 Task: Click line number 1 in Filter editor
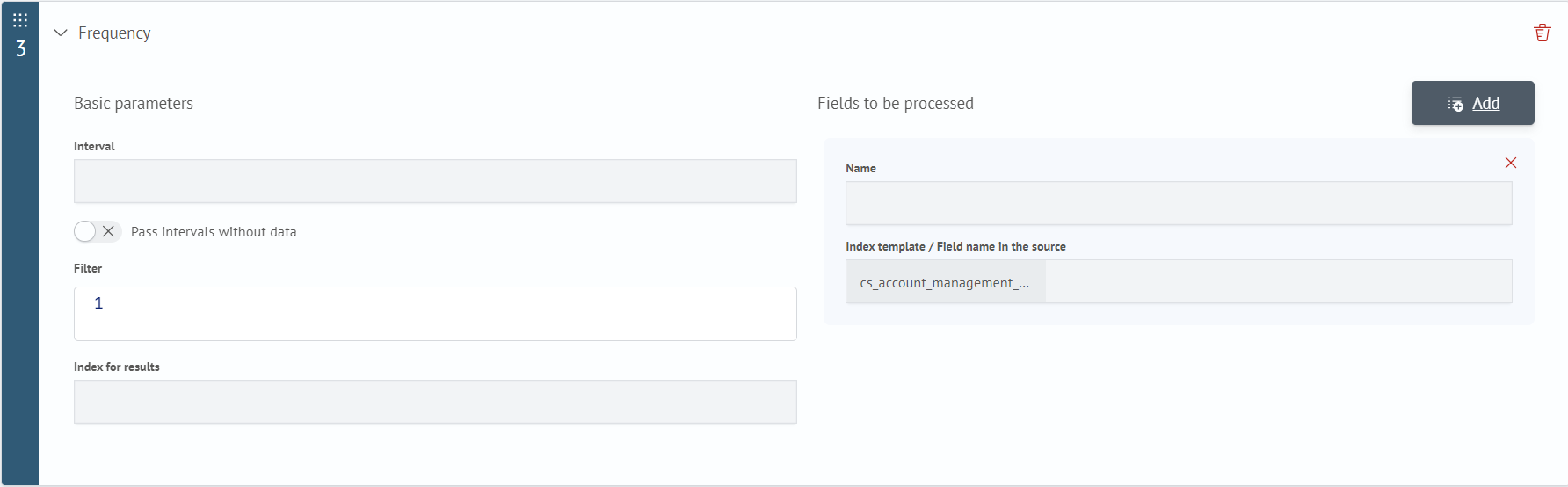(98, 303)
